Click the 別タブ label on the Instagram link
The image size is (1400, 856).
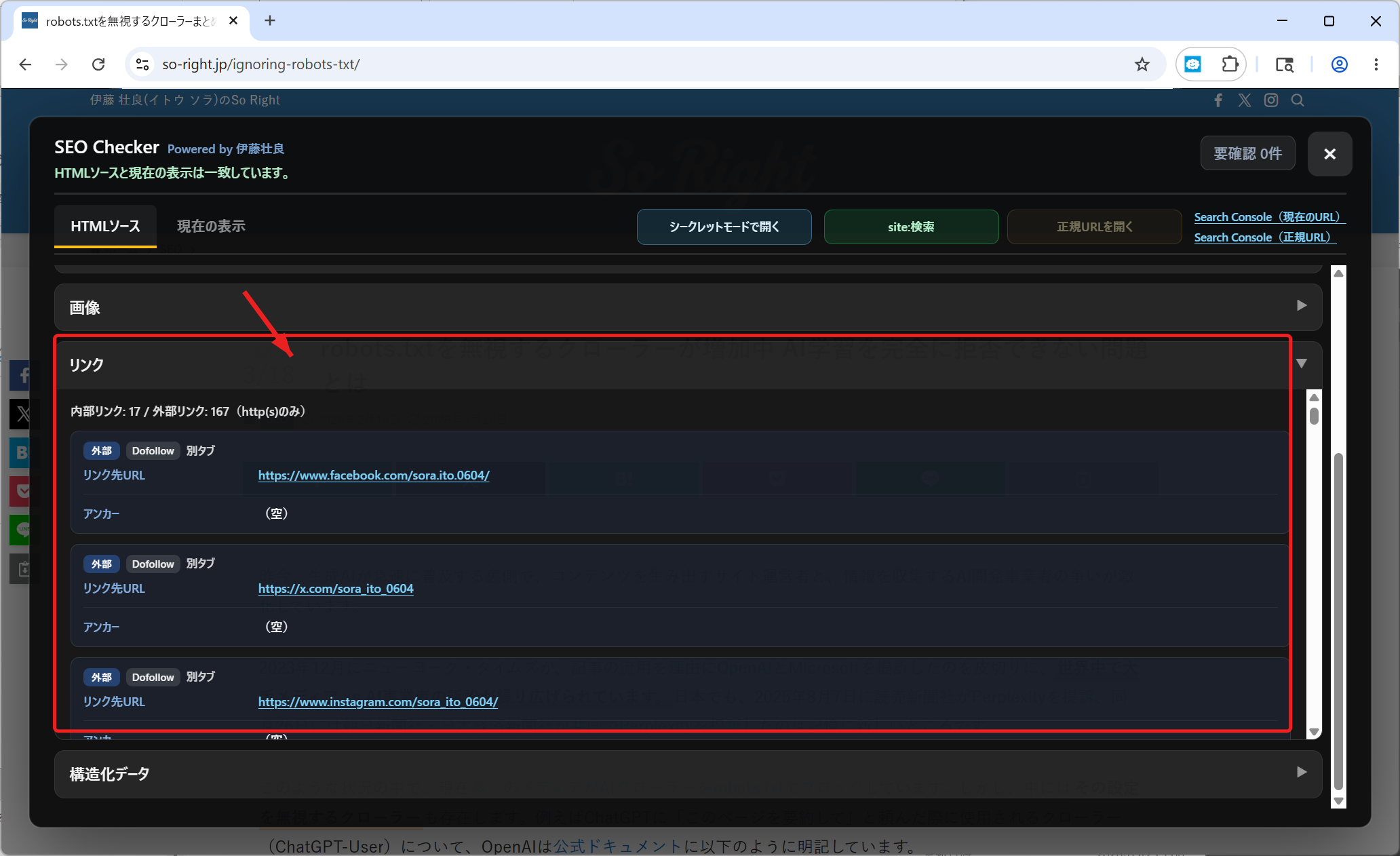pyautogui.click(x=201, y=677)
